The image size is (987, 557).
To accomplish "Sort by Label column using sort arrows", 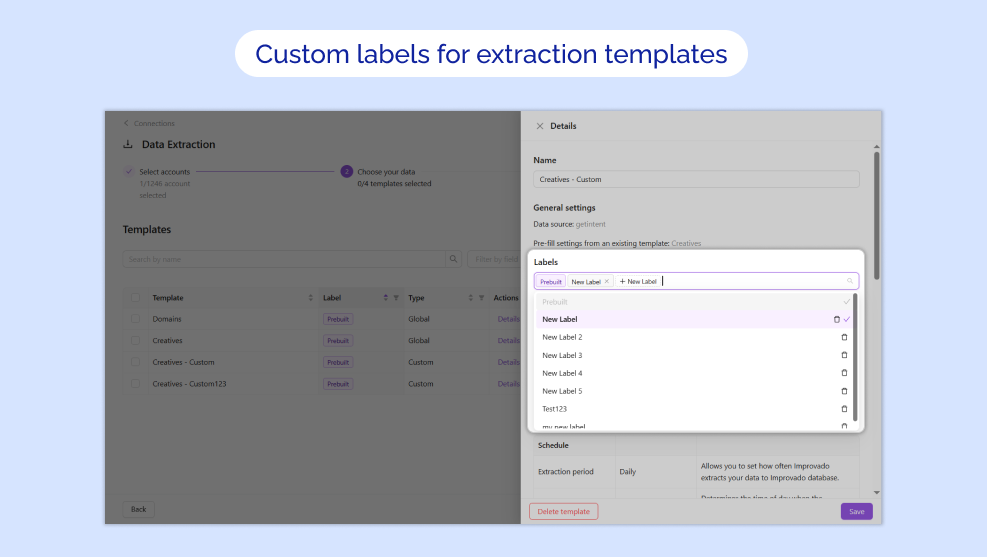I will (386, 298).
